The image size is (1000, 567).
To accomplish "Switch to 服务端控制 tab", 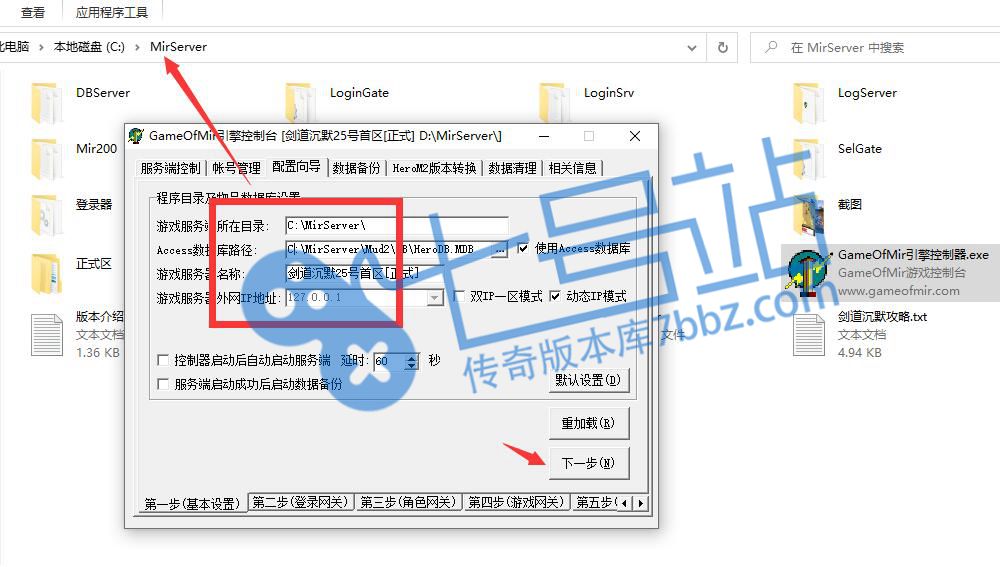I will [x=170, y=168].
